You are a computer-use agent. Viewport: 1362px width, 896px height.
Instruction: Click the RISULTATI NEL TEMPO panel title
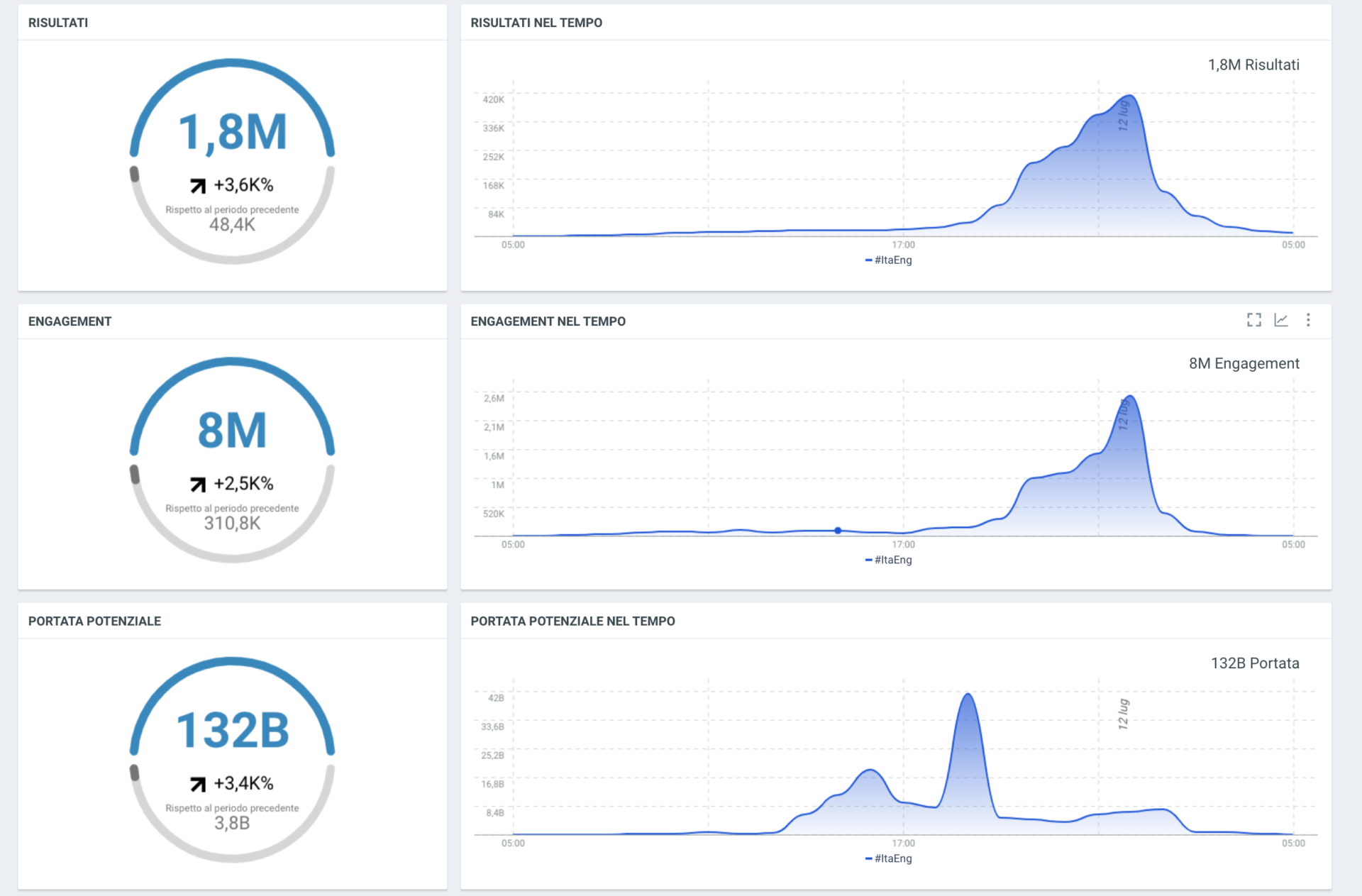536,23
